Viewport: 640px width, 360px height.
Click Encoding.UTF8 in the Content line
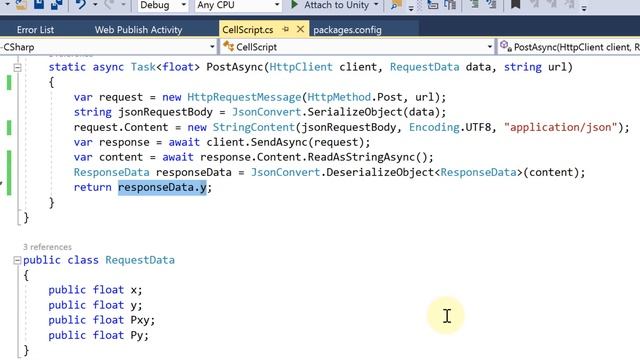[450, 127]
